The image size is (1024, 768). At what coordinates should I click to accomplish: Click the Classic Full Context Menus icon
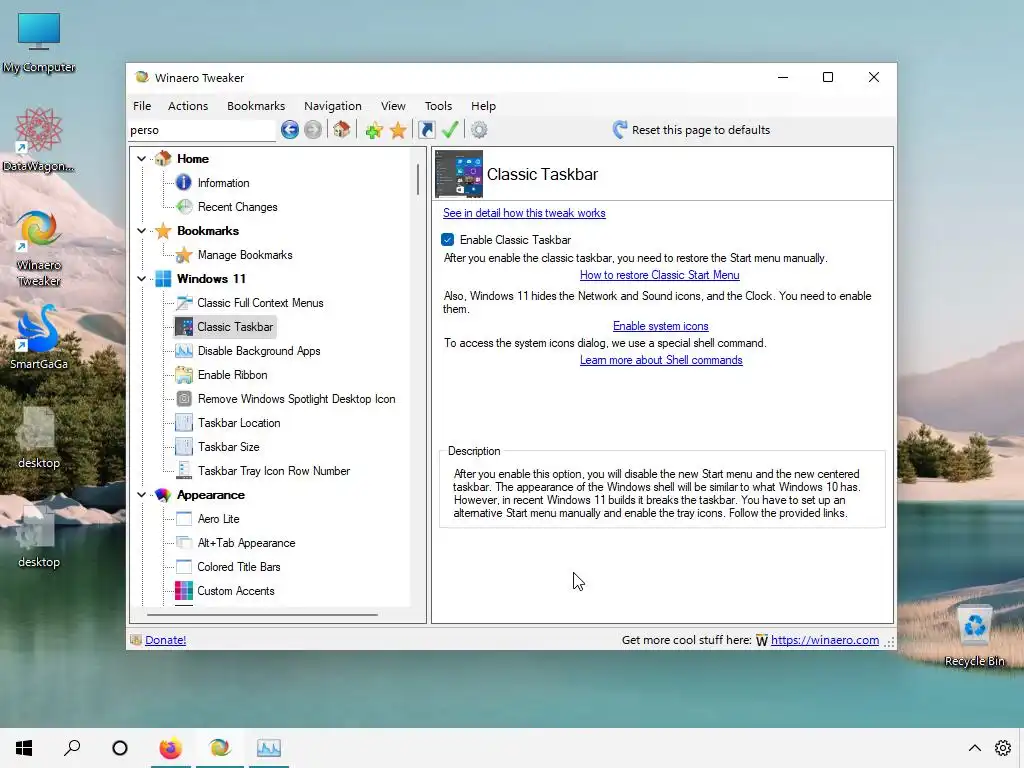coord(184,303)
